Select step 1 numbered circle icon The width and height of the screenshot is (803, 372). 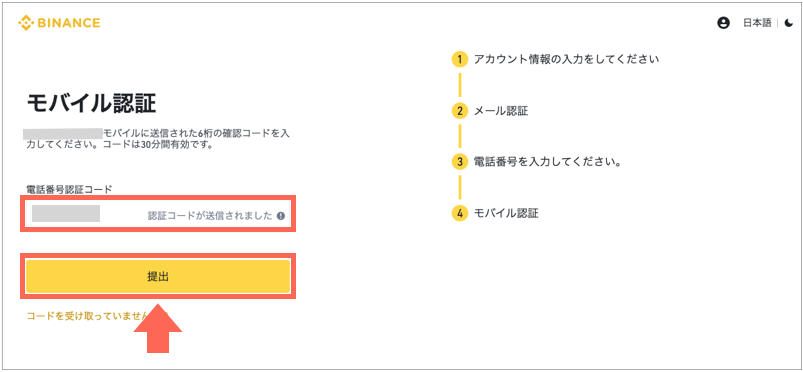[x=460, y=59]
